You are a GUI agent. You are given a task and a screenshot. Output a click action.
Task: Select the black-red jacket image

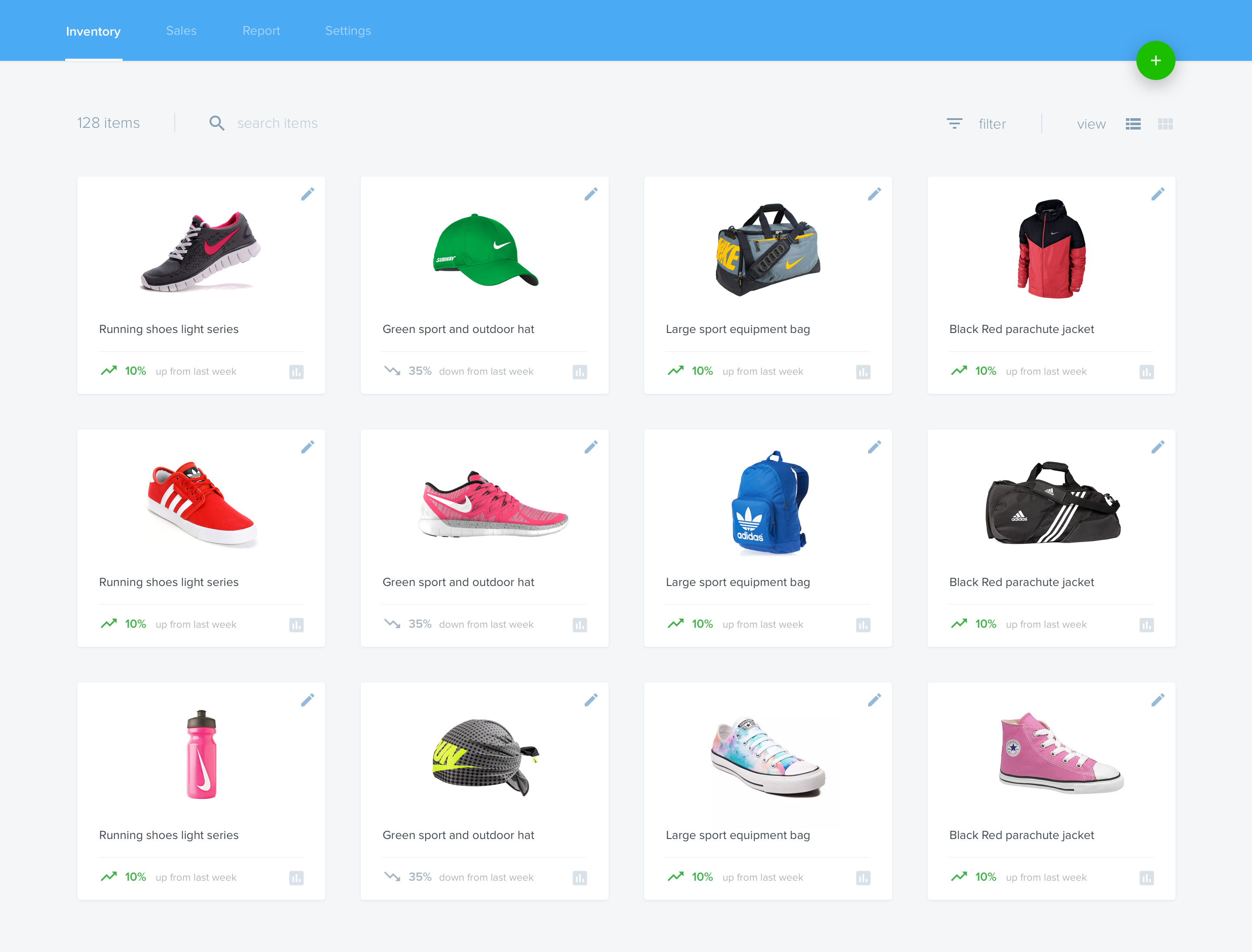pos(1051,248)
